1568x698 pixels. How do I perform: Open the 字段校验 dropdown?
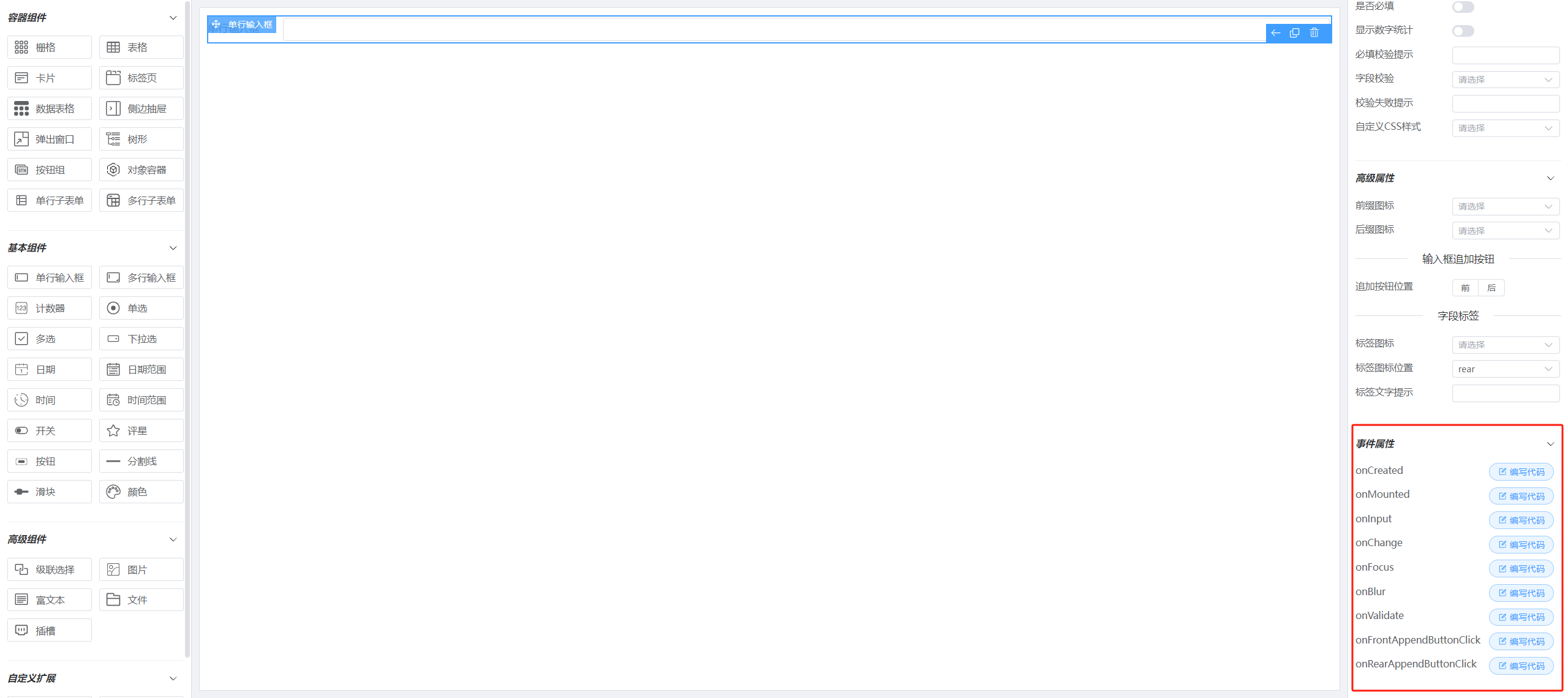click(1506, 80)
